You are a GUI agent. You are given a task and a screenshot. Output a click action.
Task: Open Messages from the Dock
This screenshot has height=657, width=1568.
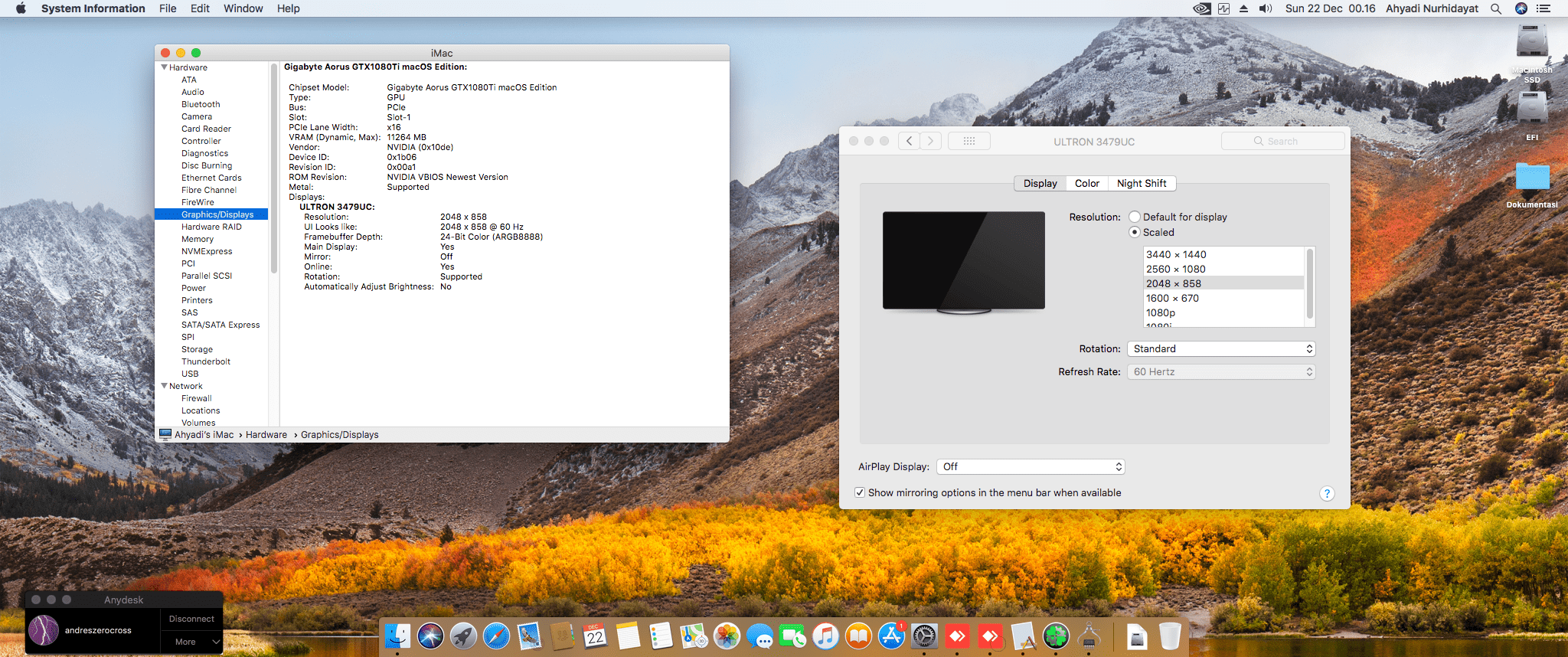pyautogui.click(x=759, y=636)
